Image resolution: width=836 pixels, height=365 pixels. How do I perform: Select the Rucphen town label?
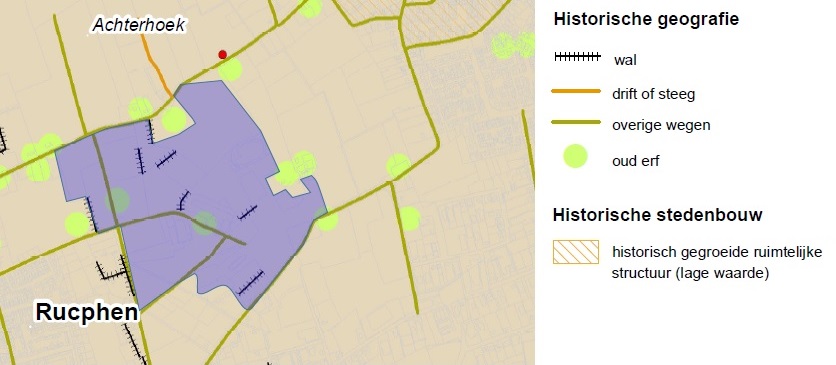87,312
